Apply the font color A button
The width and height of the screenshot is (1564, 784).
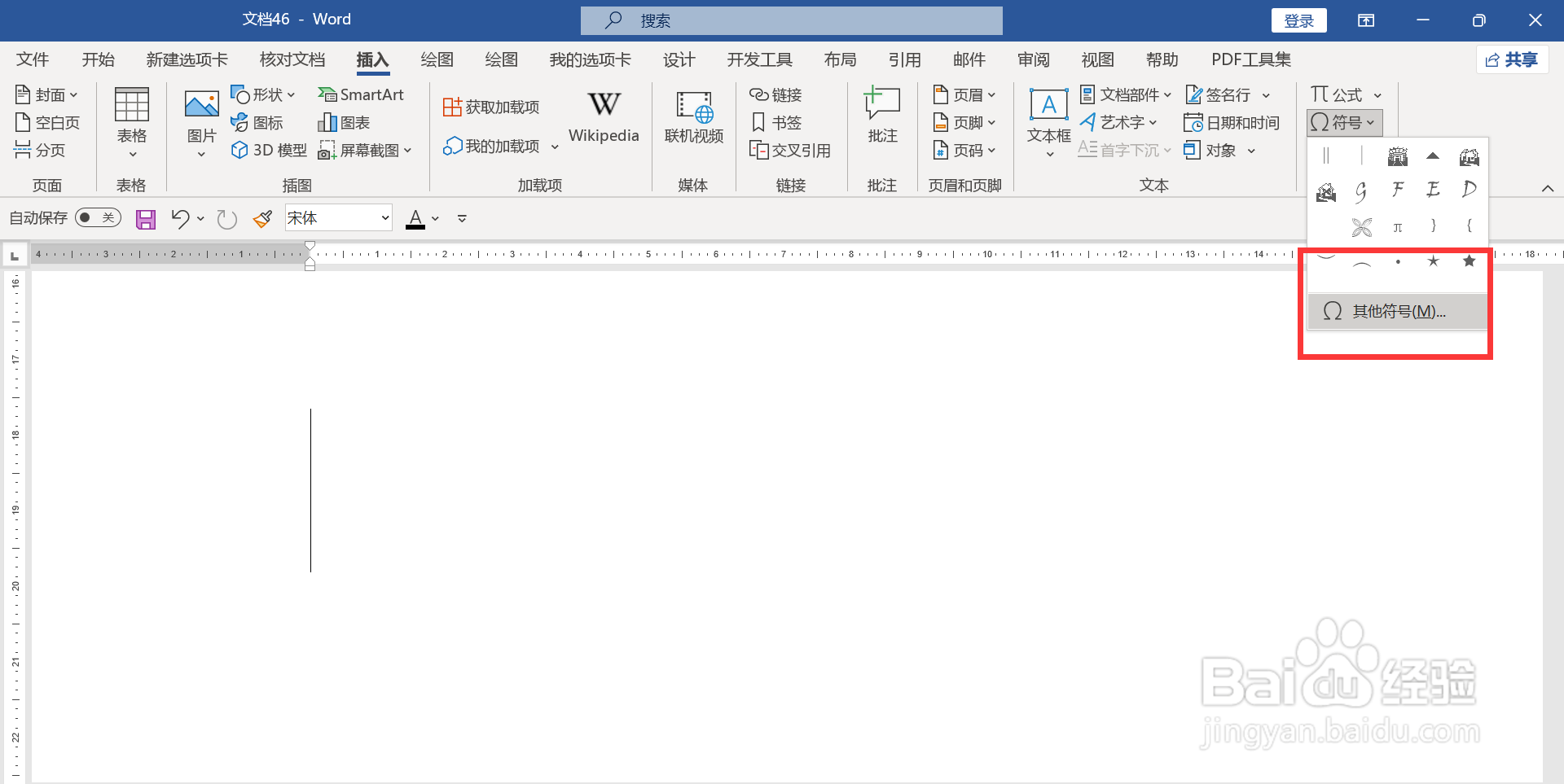[x=415, y=218]
